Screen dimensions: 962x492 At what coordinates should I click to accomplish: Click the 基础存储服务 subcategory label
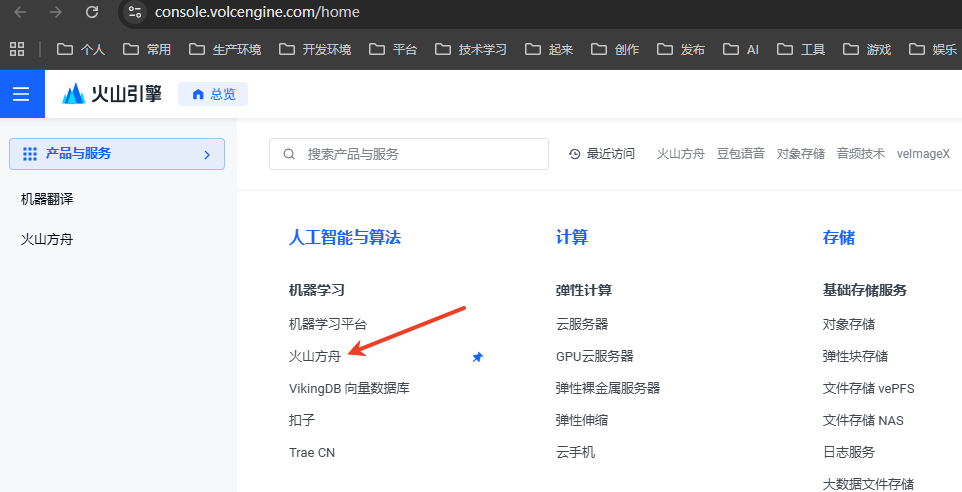[864, 290]
